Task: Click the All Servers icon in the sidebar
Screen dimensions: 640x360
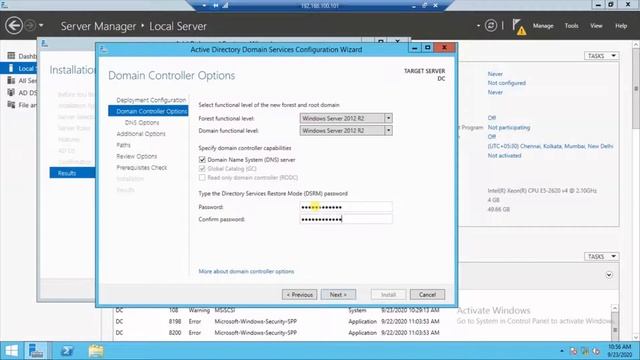Action: [11, 80]
